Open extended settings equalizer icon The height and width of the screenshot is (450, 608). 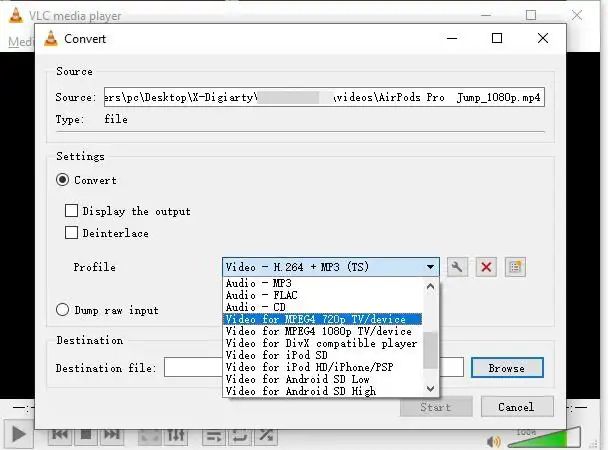[x=176, y=436]
